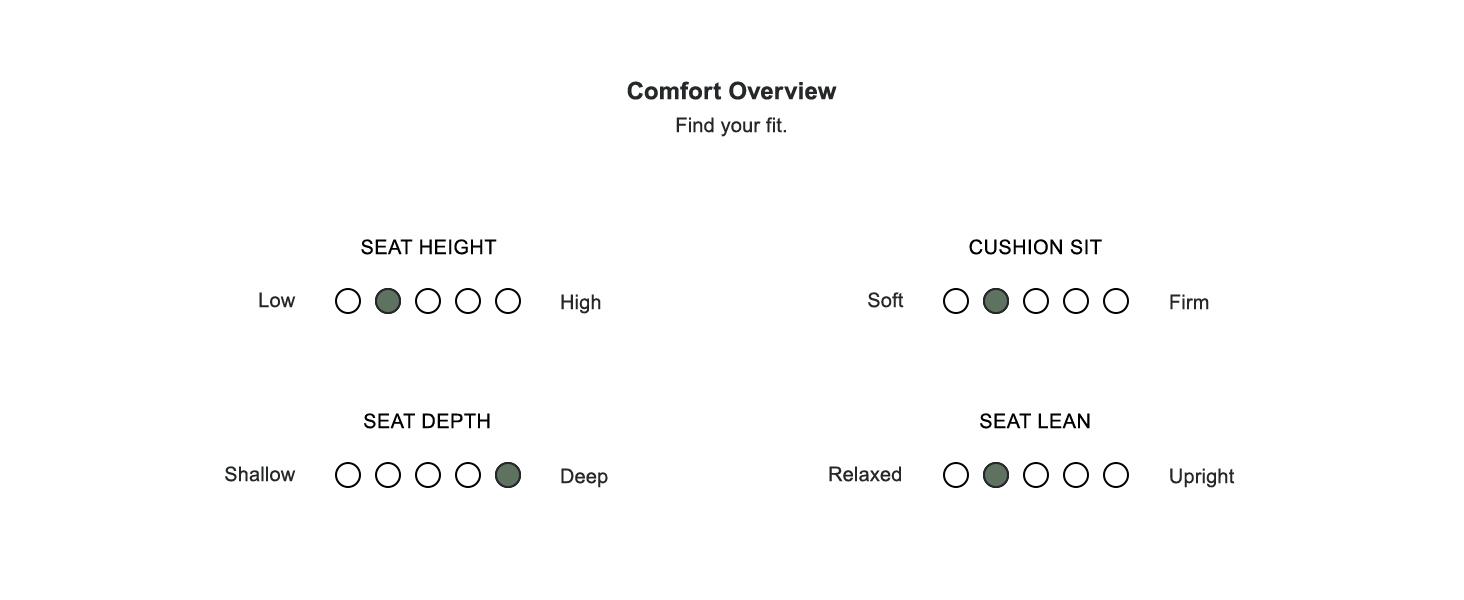Pick the middle Cushion Sit circle
Viewport: 1464px width, 600px height.
tap(1036, 301)
